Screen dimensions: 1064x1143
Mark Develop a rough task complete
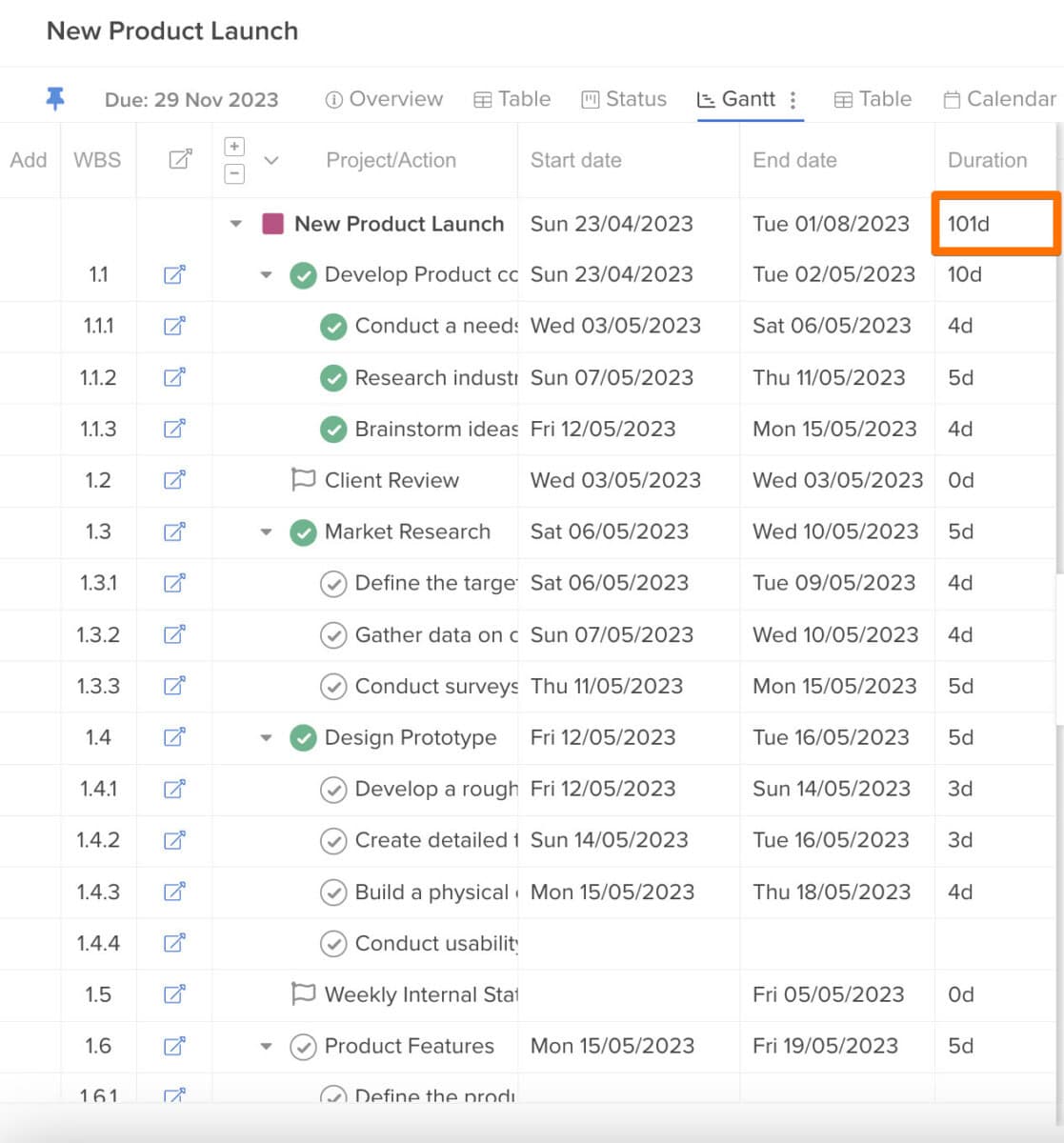(x=333, y=790)
